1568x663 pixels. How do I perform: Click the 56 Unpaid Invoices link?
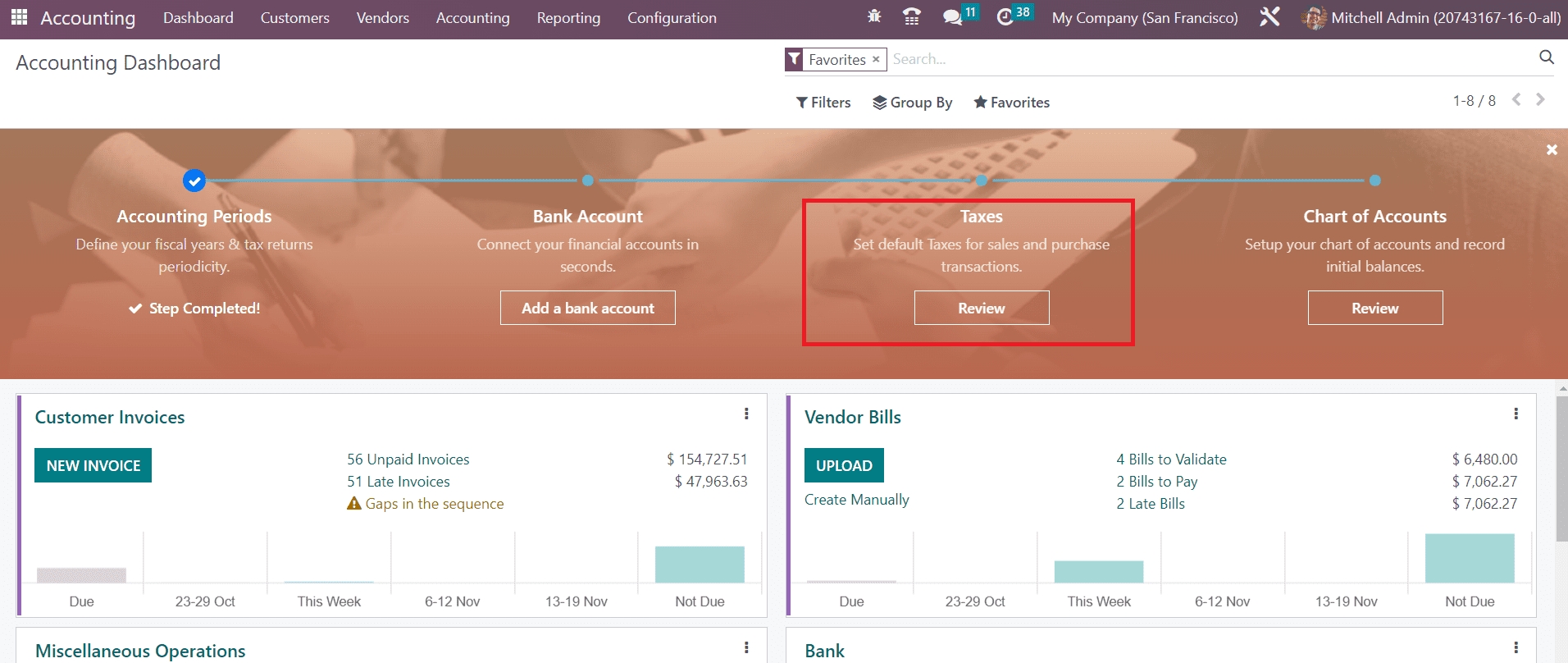[408, 460]
